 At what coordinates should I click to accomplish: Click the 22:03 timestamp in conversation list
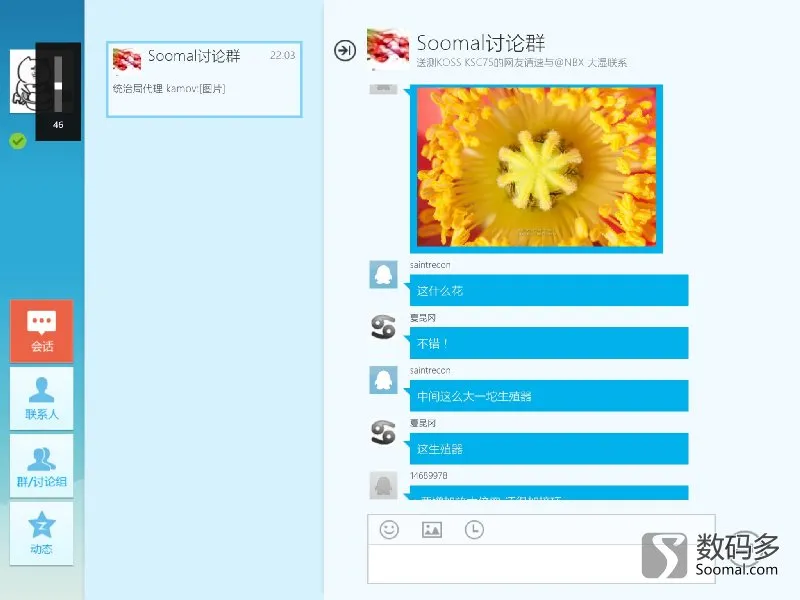[283, 55]
